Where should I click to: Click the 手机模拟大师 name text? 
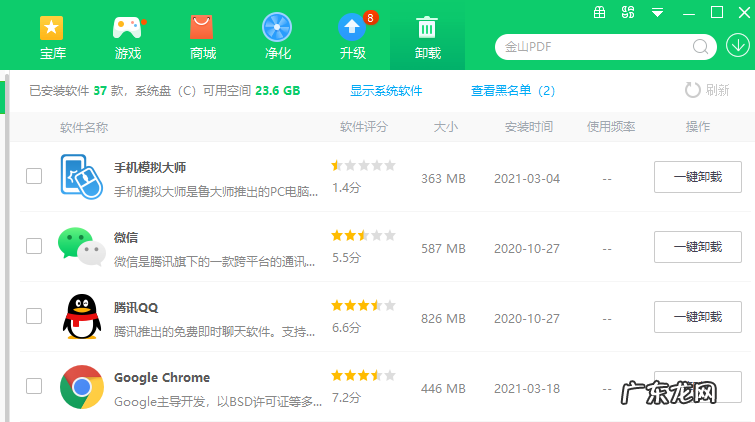pos(150,168)
